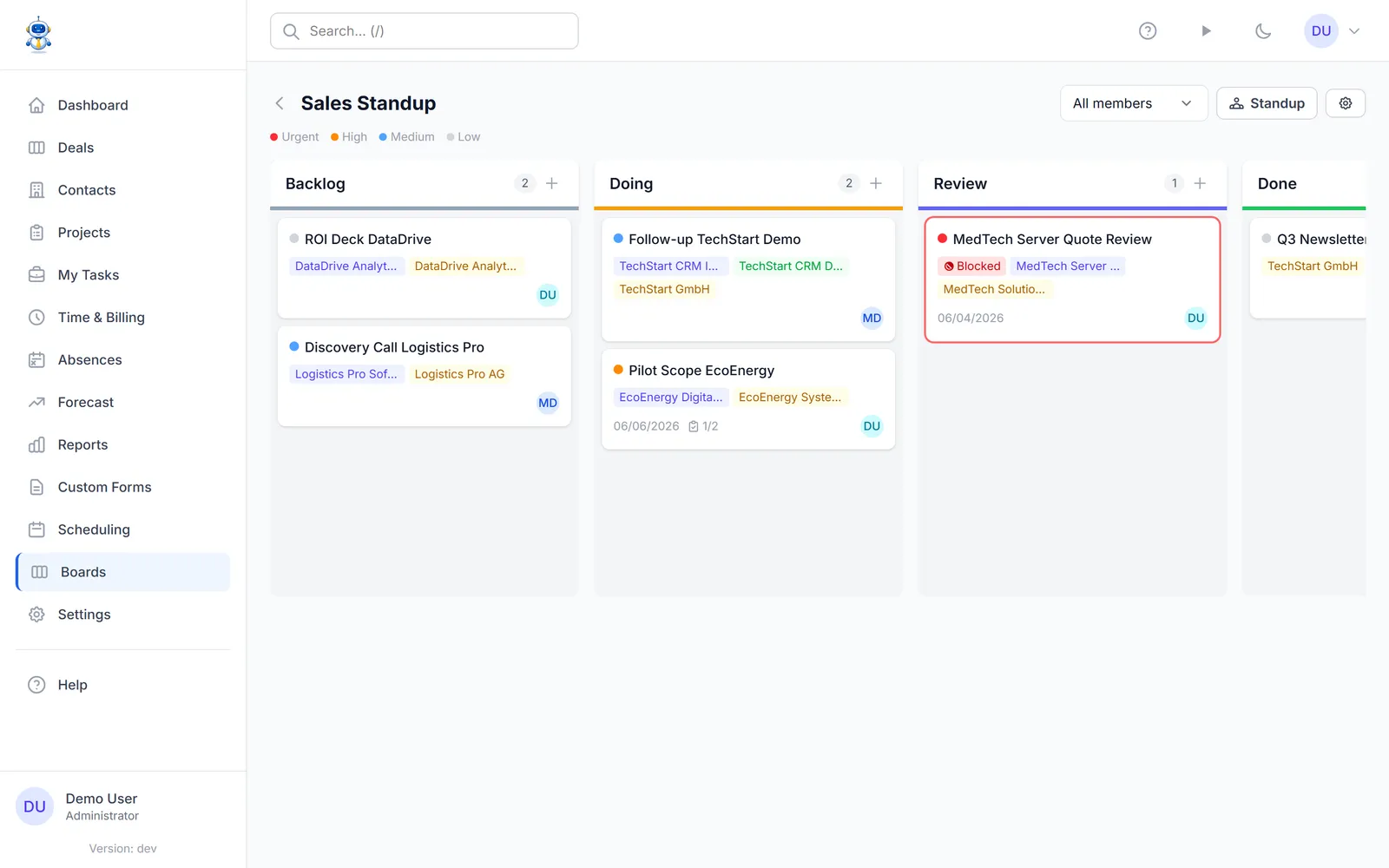1389x868 pixels.
Task: Click the Scheduling calendar icon
Action: [x=36, y=529]
